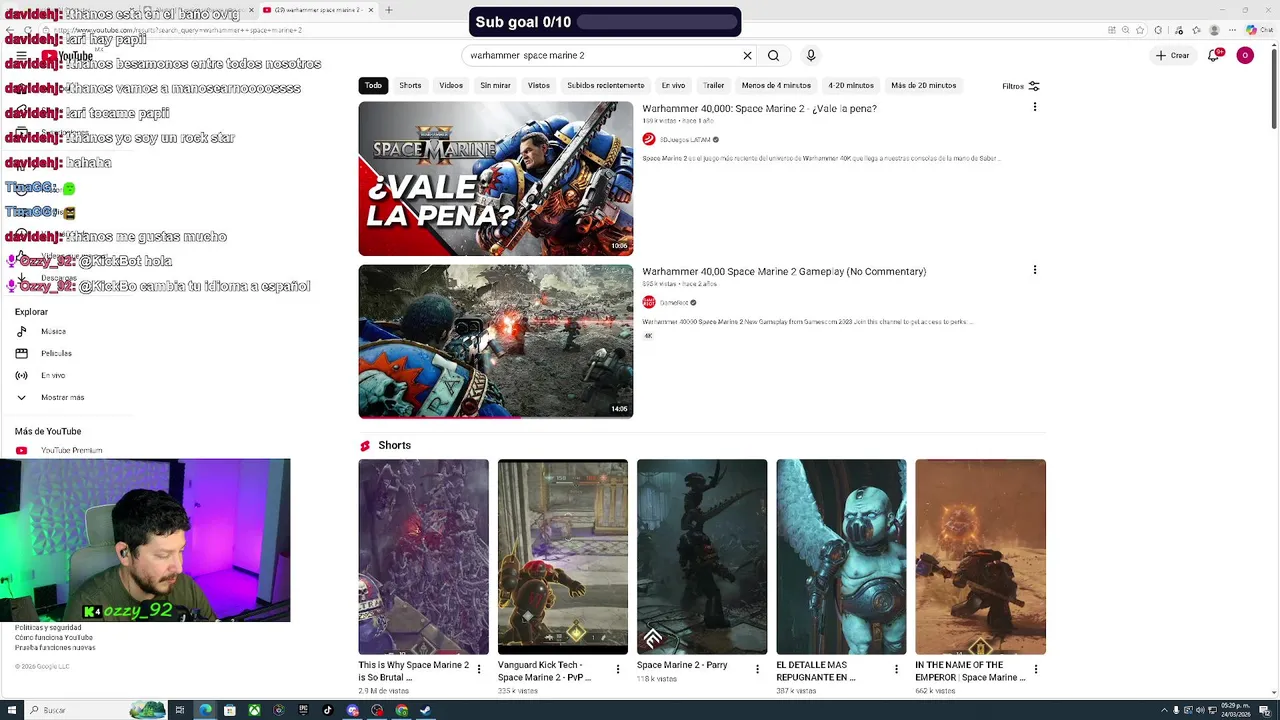This screenshot has height=720, width=1280.
Task: Select the Vistos filter chip
Action: pyautogui.click(x=539, y=85)
